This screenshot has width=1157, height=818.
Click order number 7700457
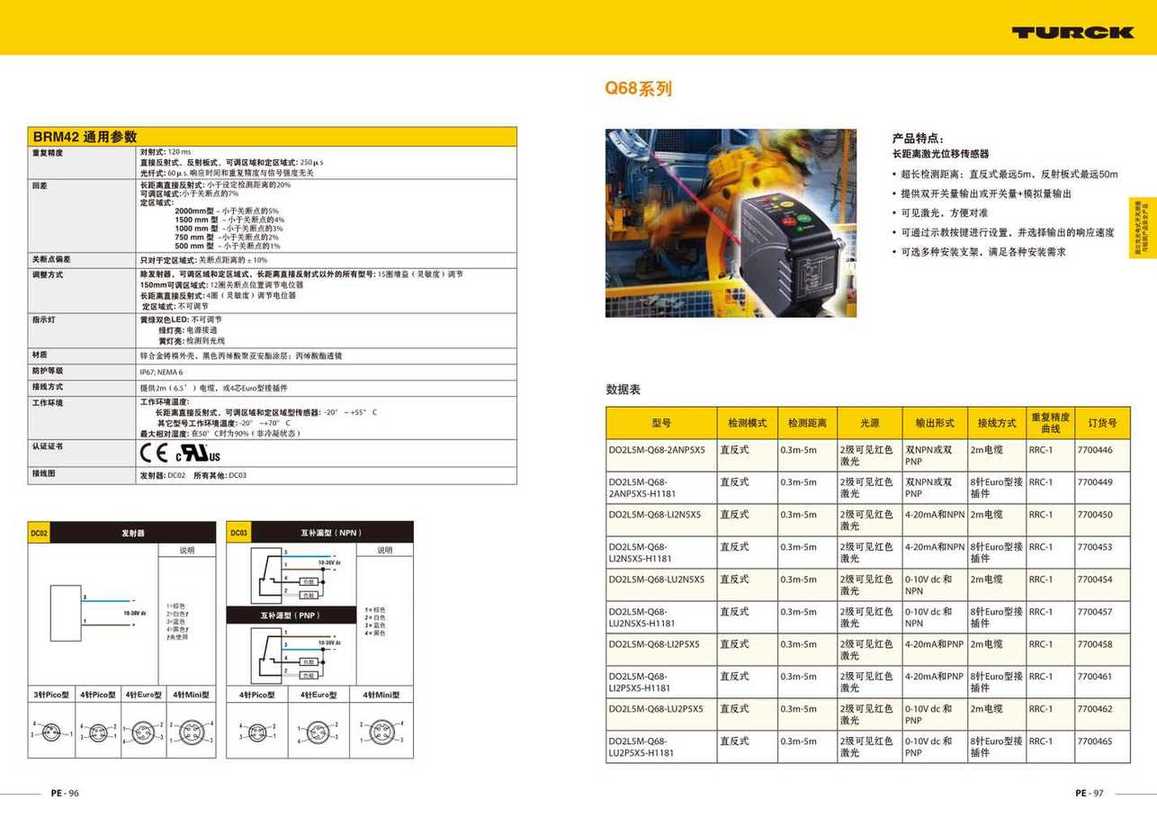click(x=1094, y=612)
